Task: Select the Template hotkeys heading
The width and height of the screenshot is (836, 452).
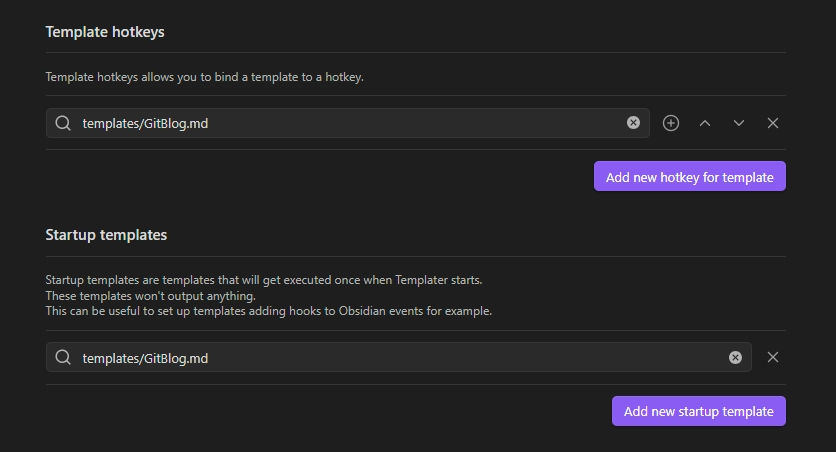Action: click(105, 32)
